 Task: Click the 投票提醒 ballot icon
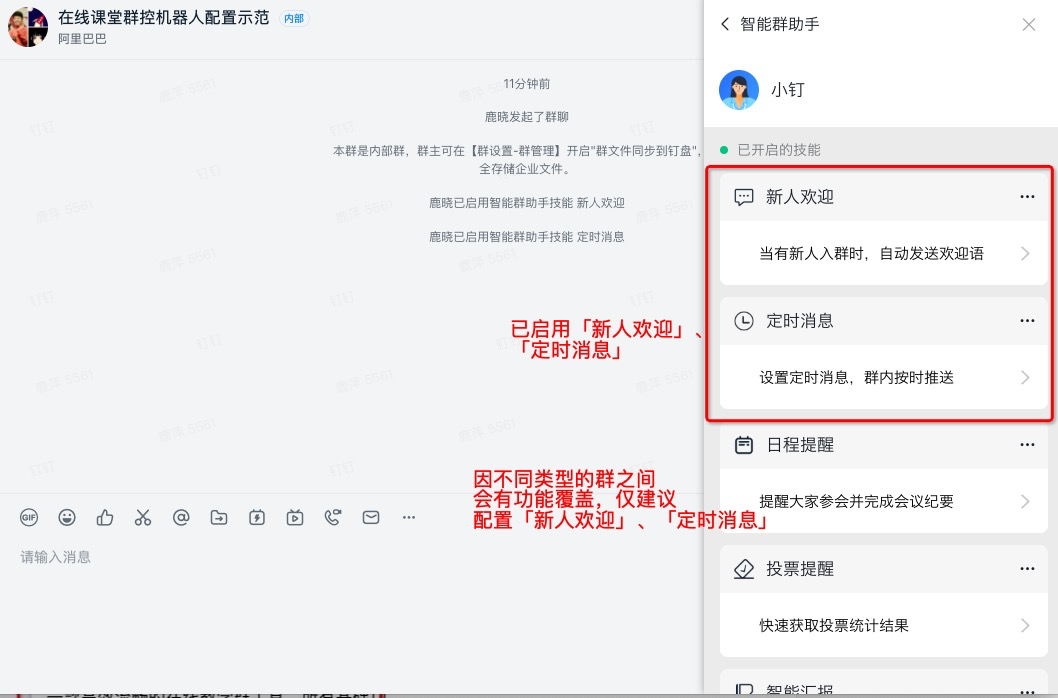coord(744,569)
